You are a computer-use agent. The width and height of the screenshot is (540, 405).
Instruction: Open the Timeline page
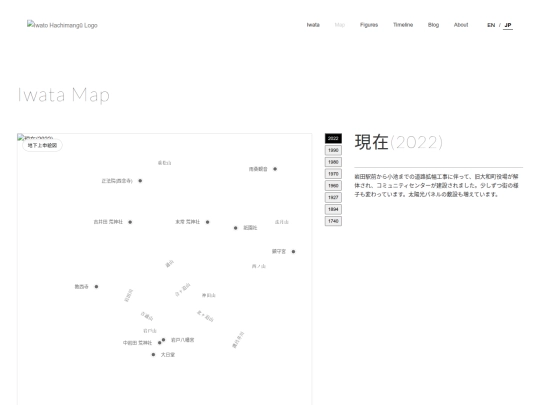pos(403,25)
